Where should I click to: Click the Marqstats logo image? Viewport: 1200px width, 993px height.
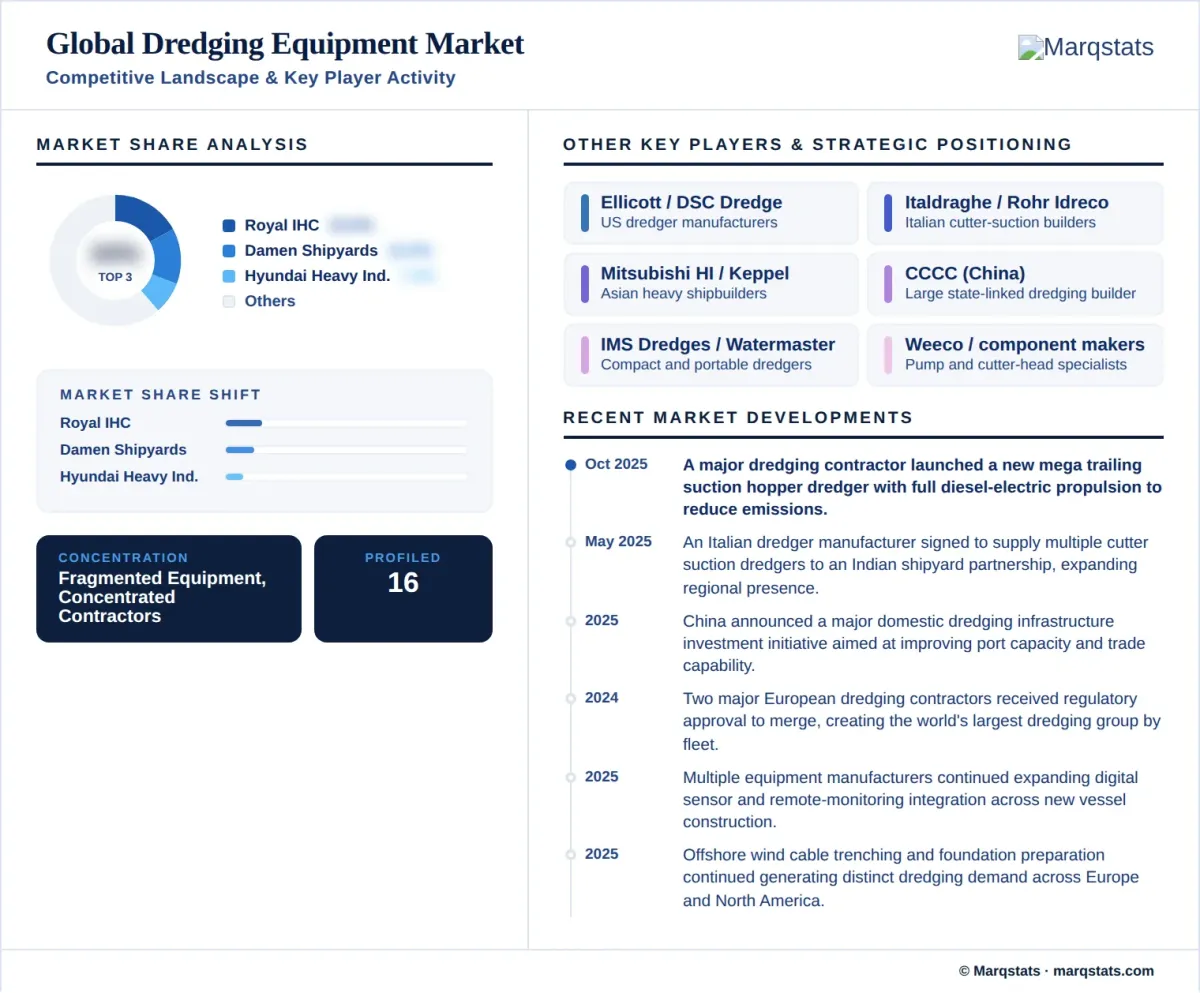point(1085,47)
